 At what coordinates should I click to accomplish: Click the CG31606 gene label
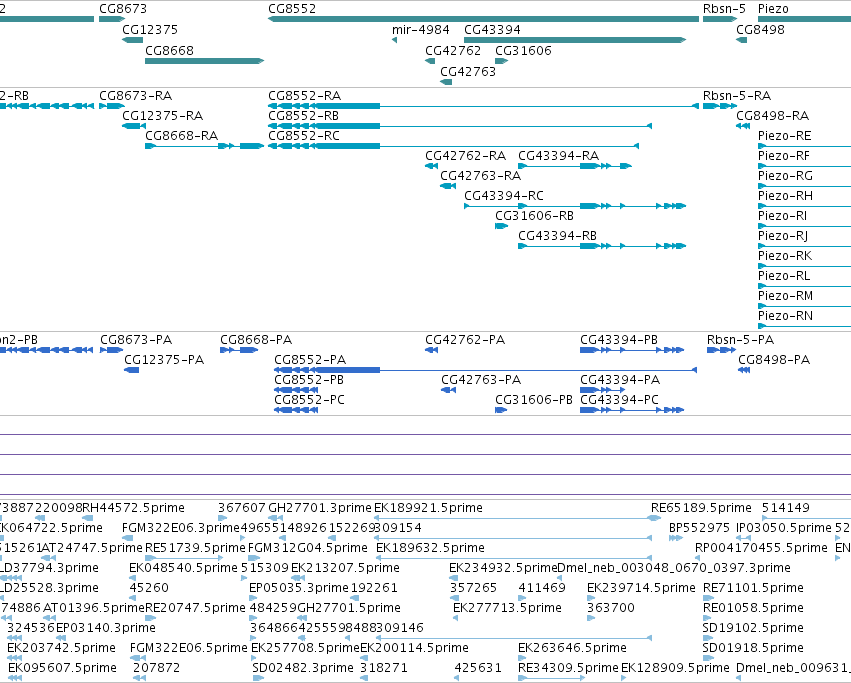pyautogui.click(x=523, y=50)
